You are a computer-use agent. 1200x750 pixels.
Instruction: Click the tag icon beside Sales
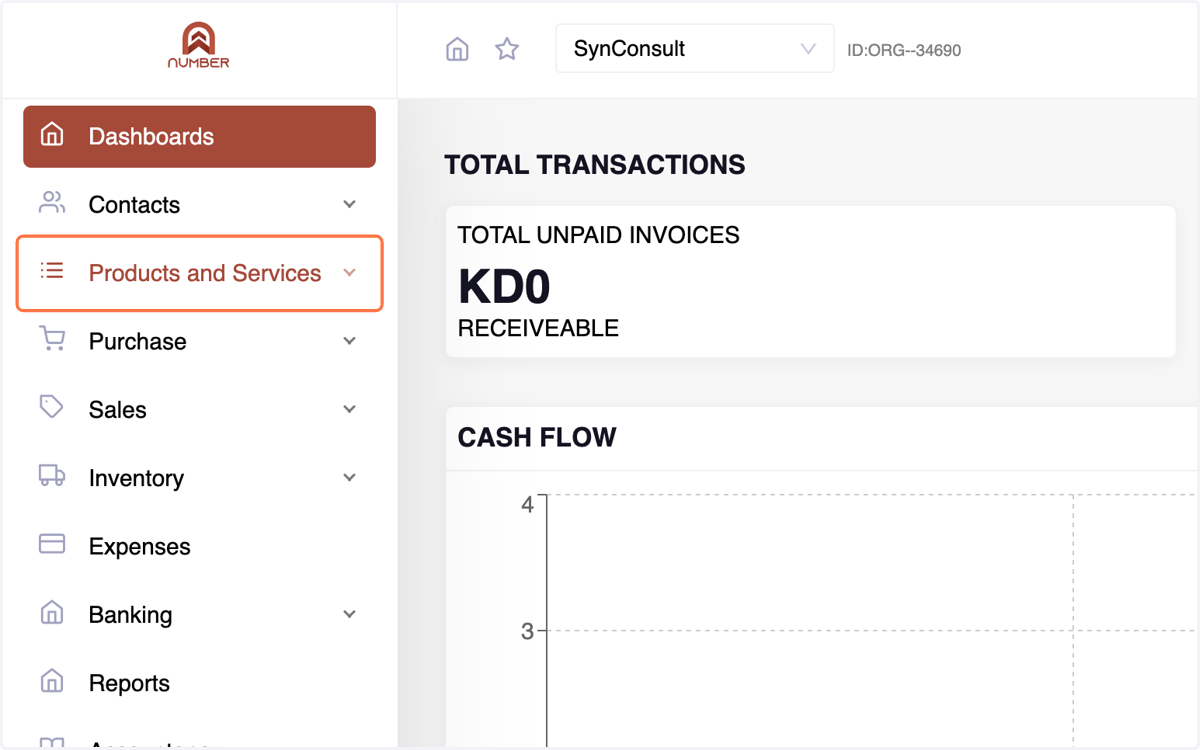(x=52, y=407)
